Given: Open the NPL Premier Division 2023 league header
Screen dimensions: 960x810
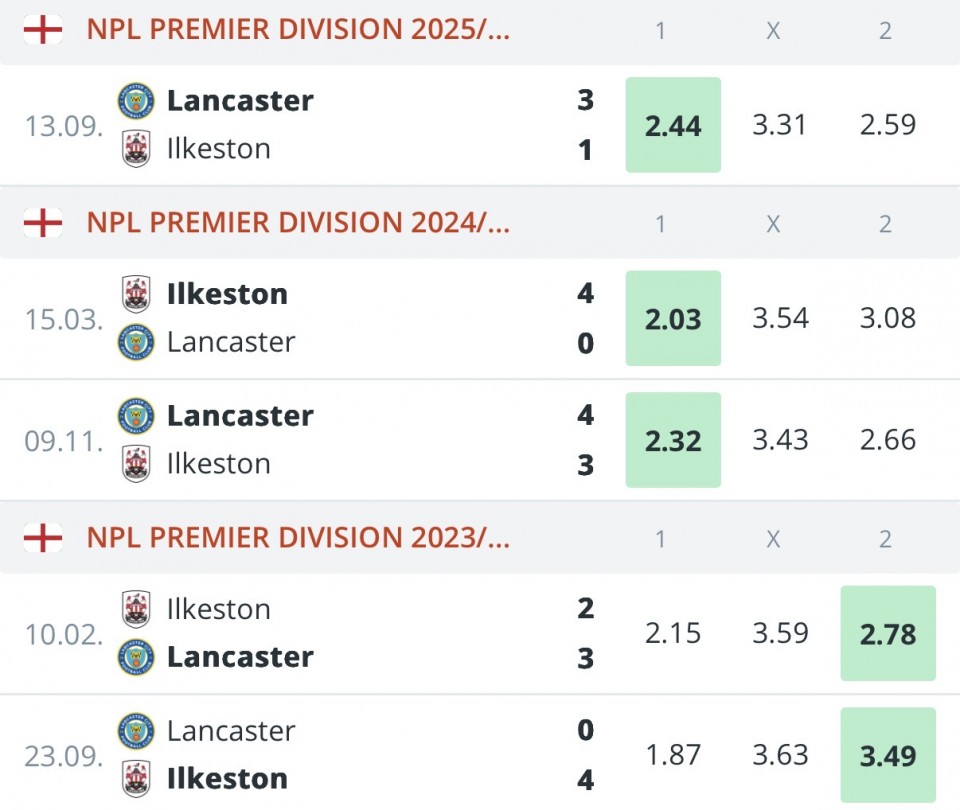Looking at the screenshot, I should tap(298, 538).
